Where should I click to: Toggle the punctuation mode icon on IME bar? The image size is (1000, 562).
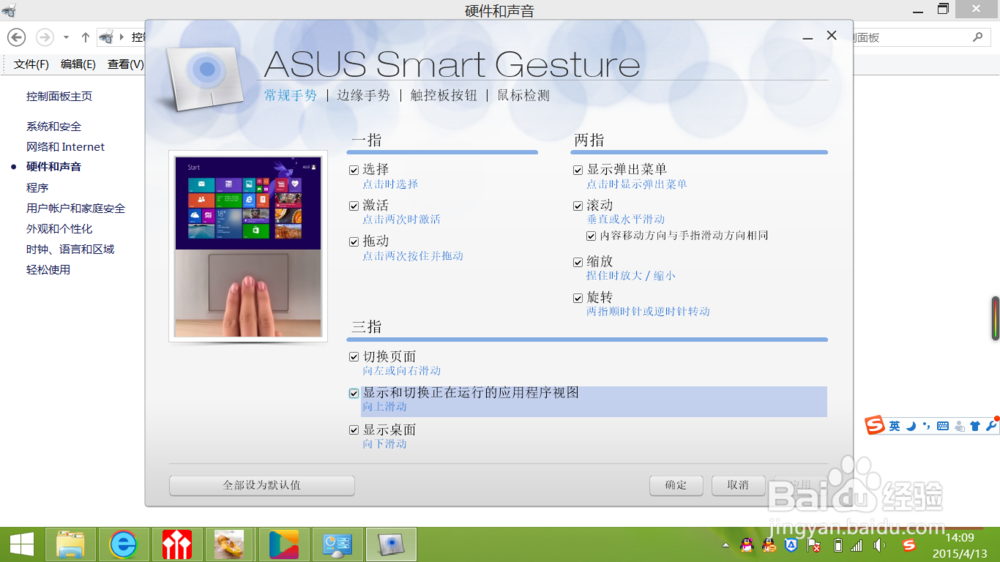point(927,426)
